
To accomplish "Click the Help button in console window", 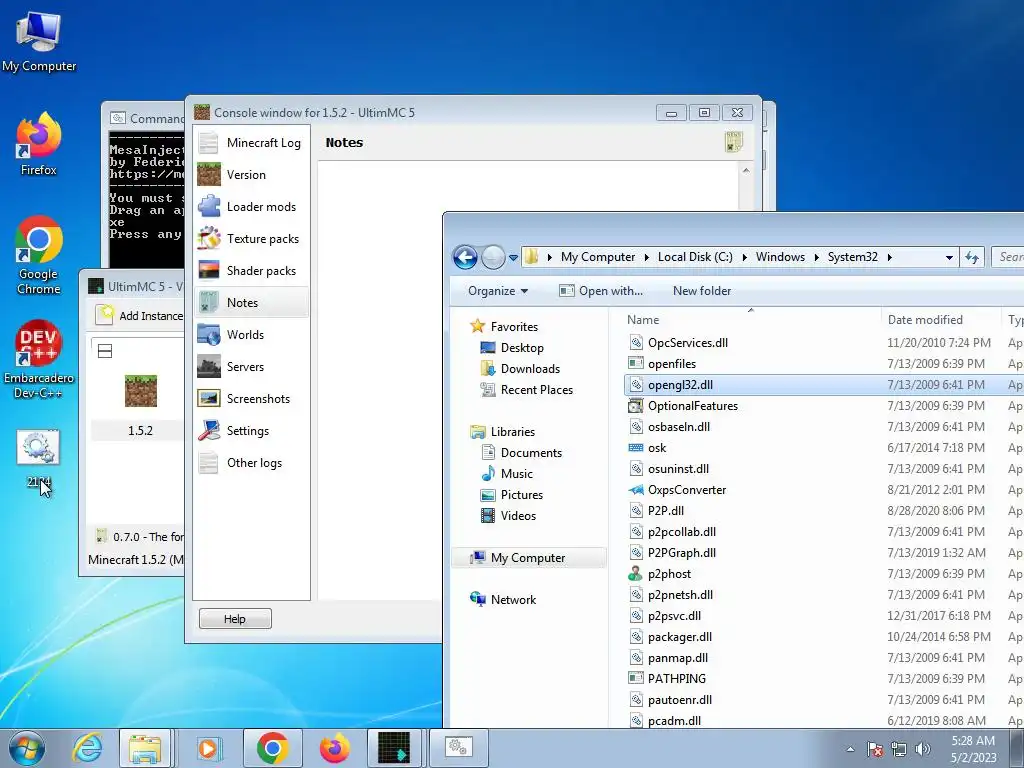I will (235, 618).
